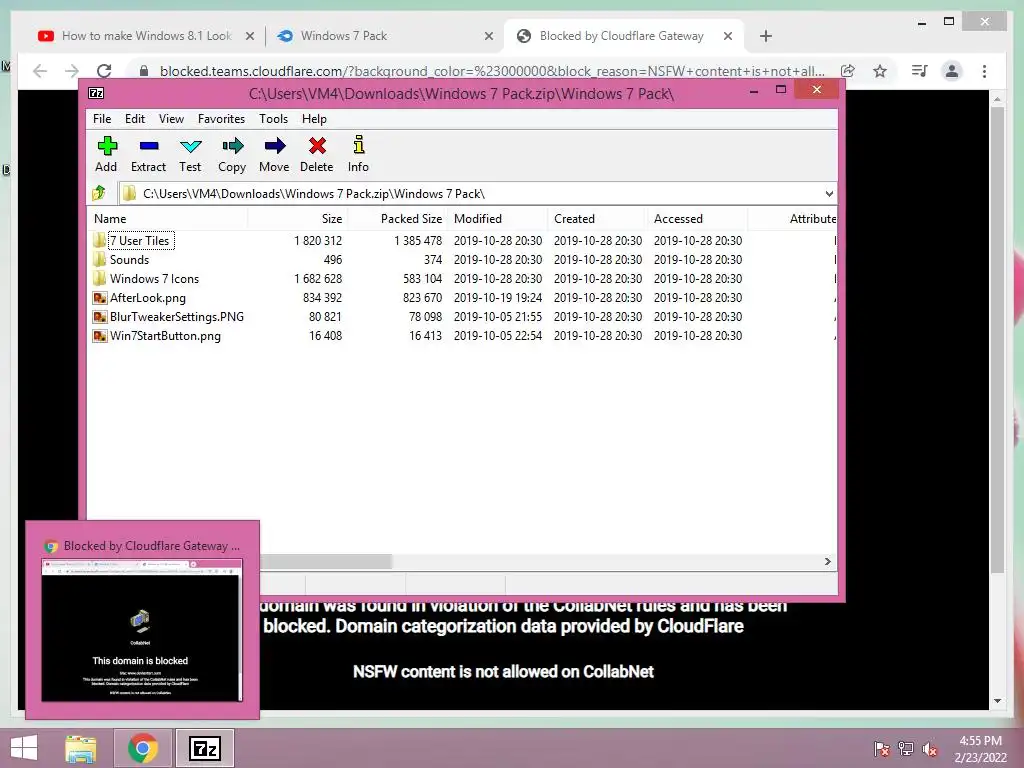This screenshot has width=1024, height=768.
Task: Select the Windows 7 Icons folder icon
Action: [99, 278]
